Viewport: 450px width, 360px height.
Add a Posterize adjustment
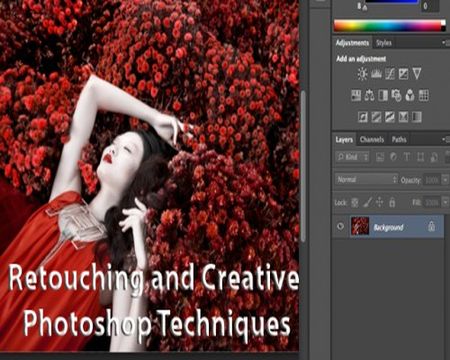[x=376, y=117]
